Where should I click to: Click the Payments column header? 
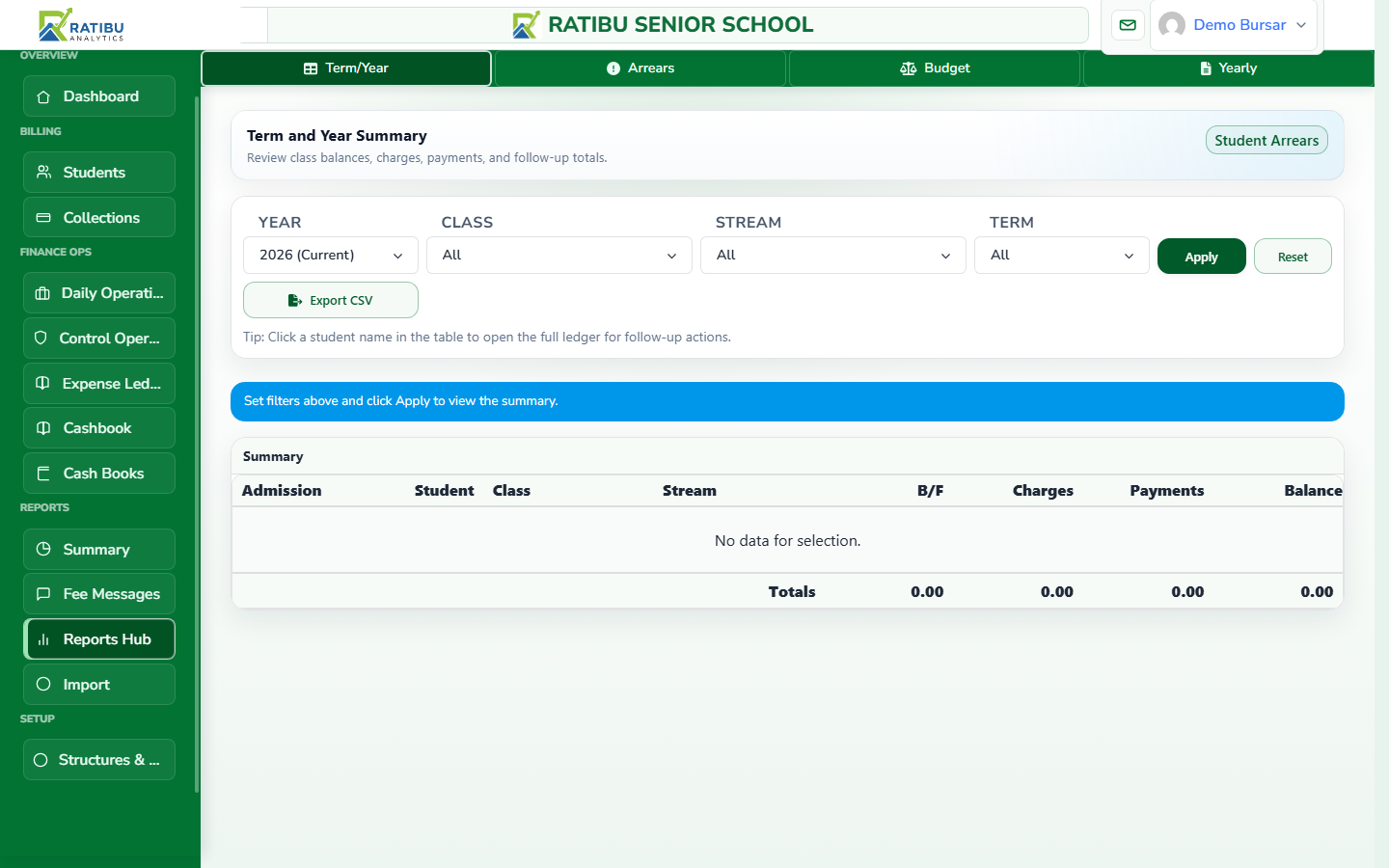click(x=1167, y=491)
